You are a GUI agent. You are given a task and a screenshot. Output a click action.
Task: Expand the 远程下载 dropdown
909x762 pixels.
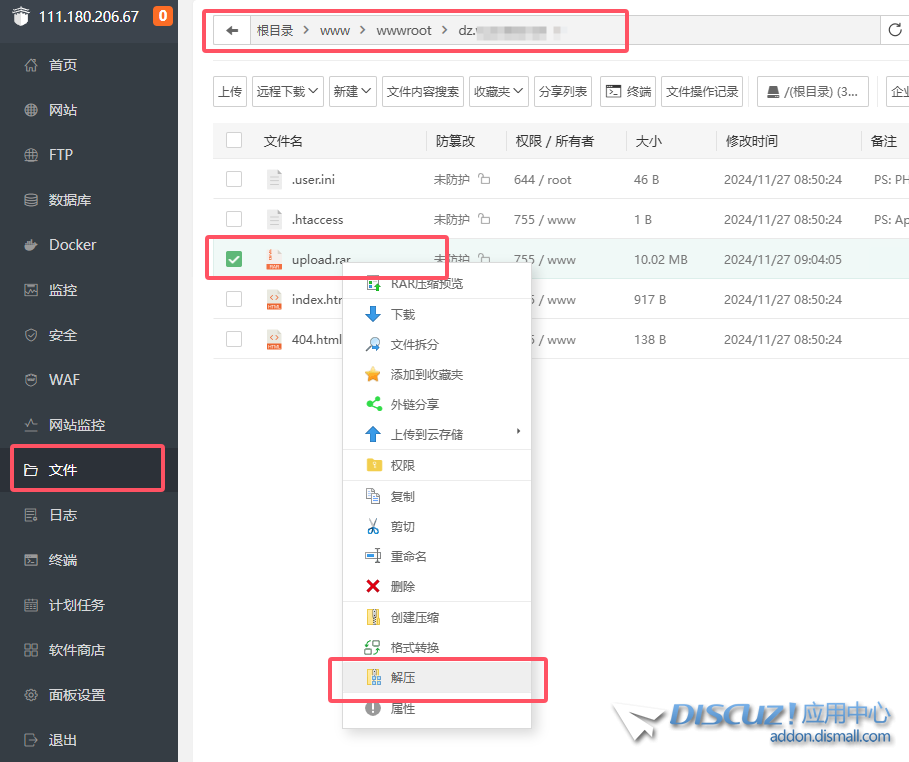point(288,91)
